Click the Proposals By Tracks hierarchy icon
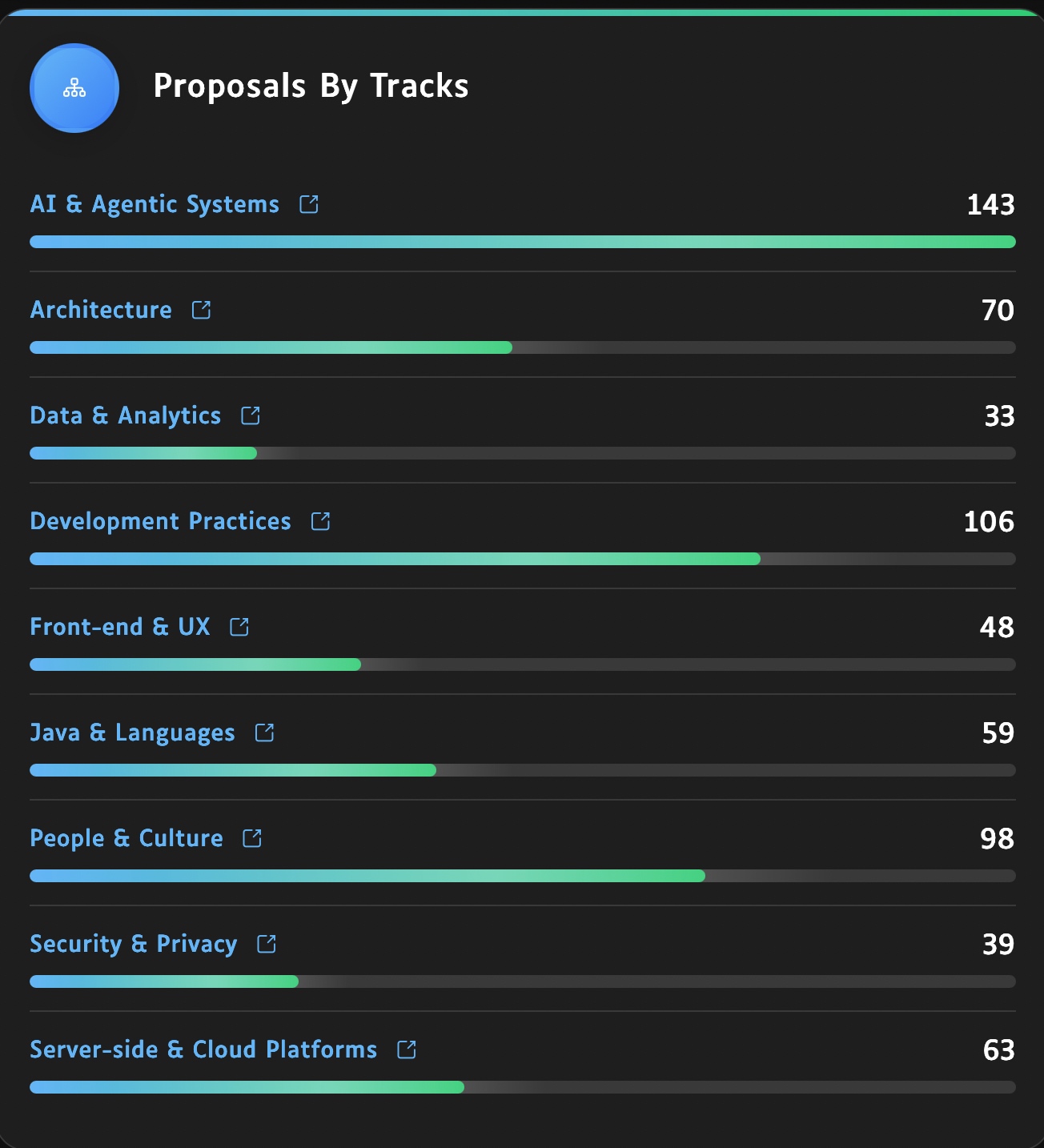 [74, 88]
